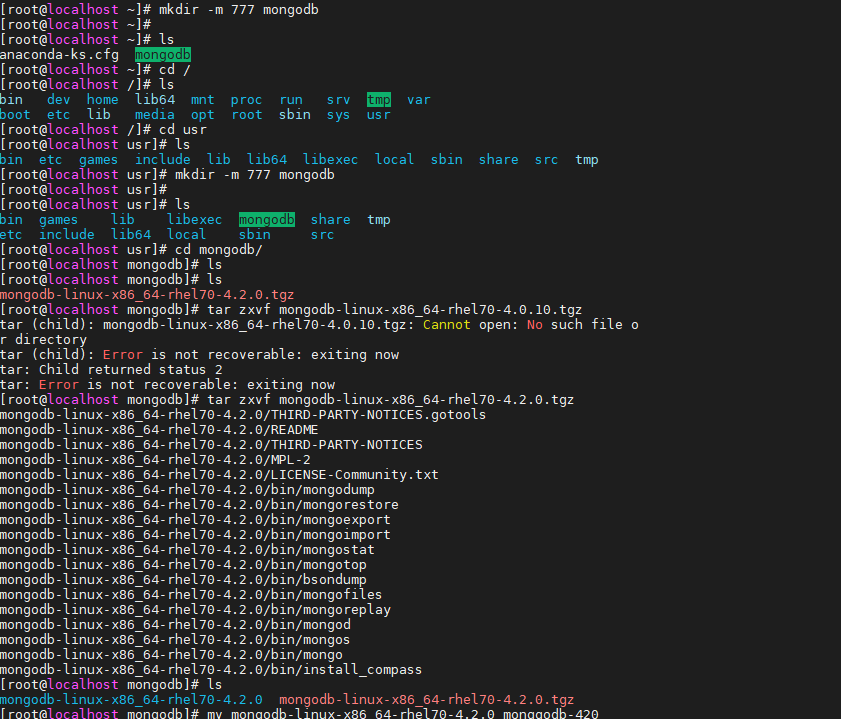Click the 'games' entry in first usr listing
The height and width of the screenshot is (719, 841).
click(98, 160)
